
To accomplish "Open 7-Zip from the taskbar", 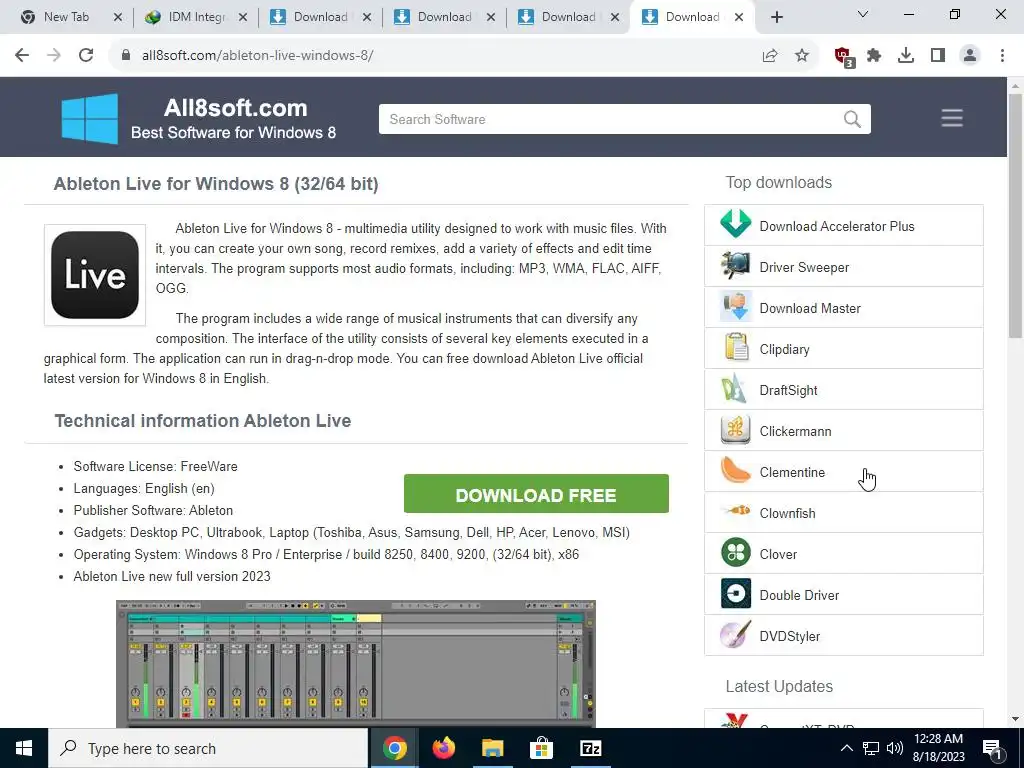I will (590, 748).
